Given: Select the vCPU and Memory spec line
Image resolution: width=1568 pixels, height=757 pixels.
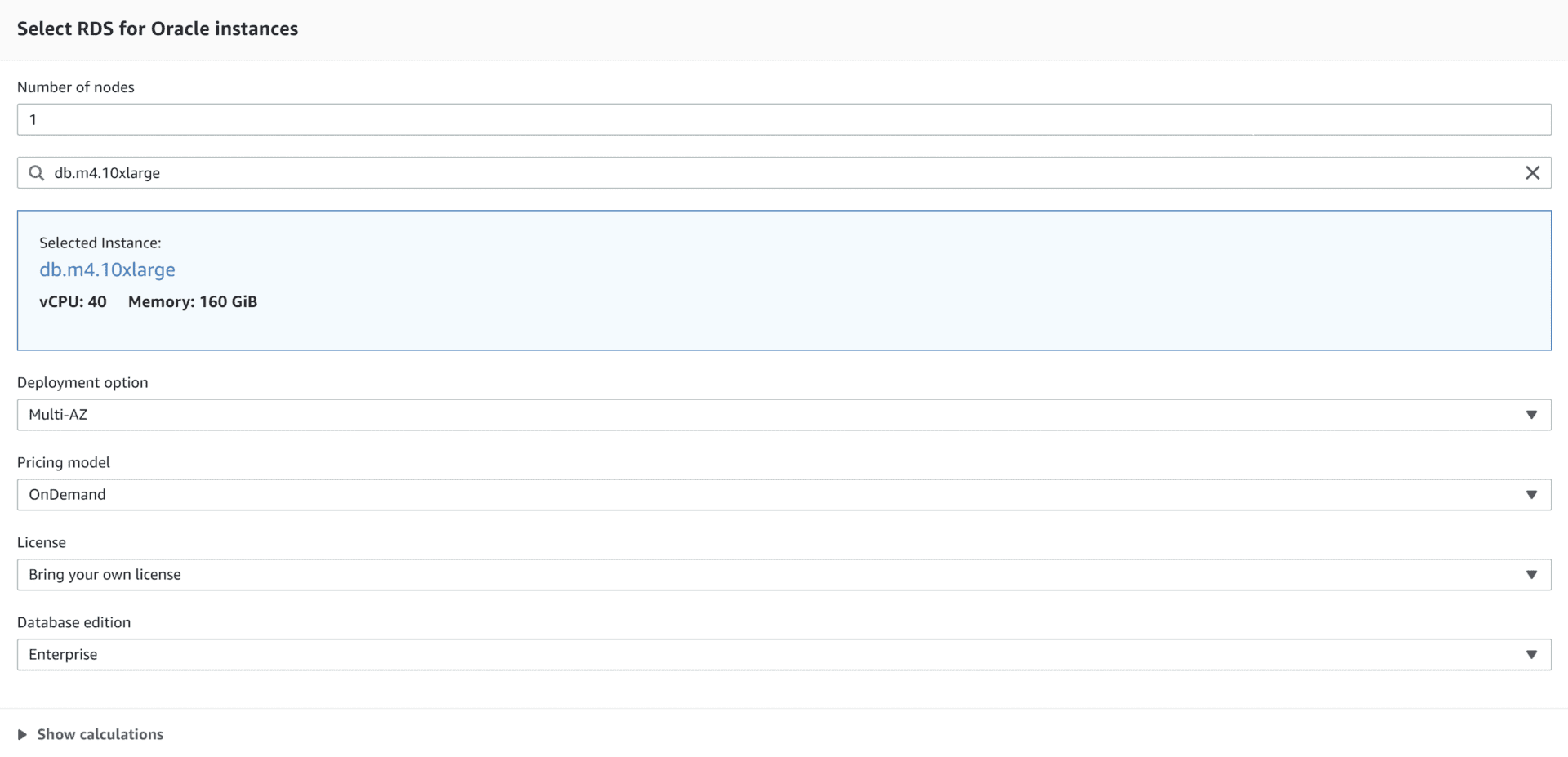Looking at the screenshot, I should (148, 301).
